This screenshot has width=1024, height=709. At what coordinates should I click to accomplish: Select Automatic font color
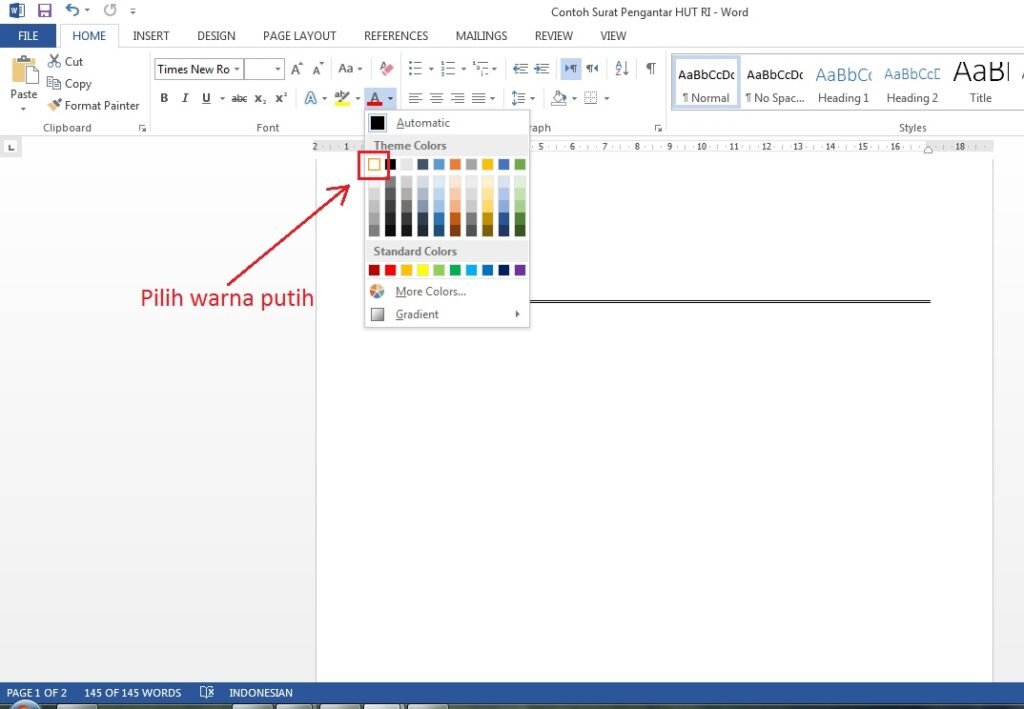[x=423, y=123]
